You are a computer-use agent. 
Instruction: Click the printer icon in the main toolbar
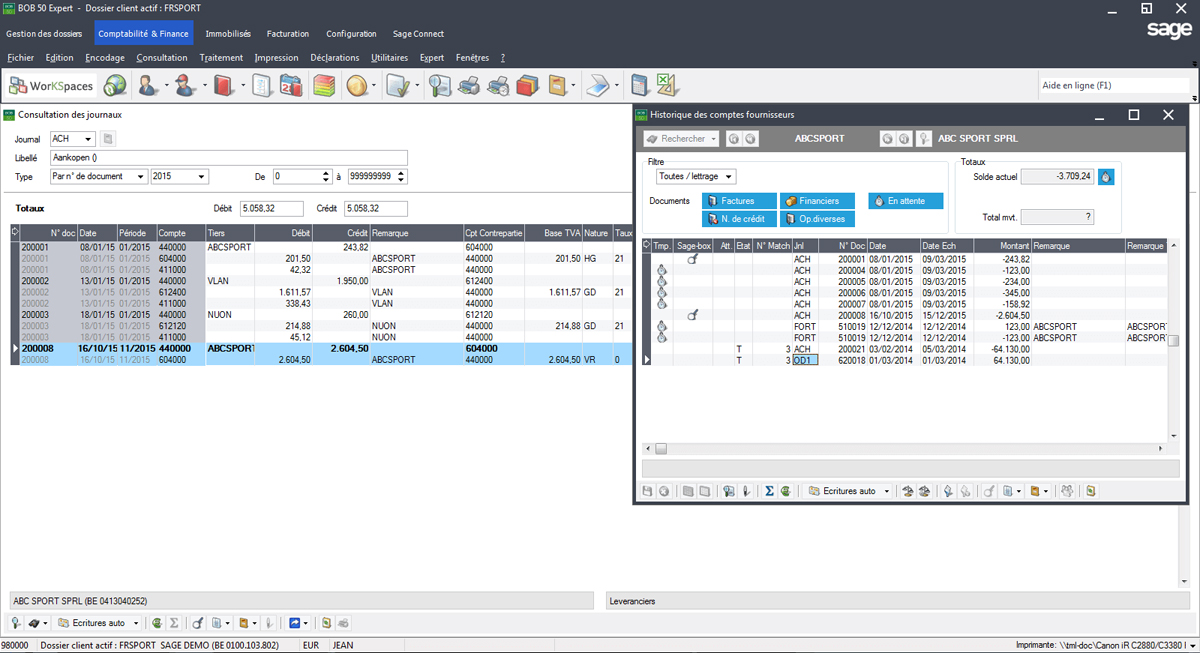[468, 86]
